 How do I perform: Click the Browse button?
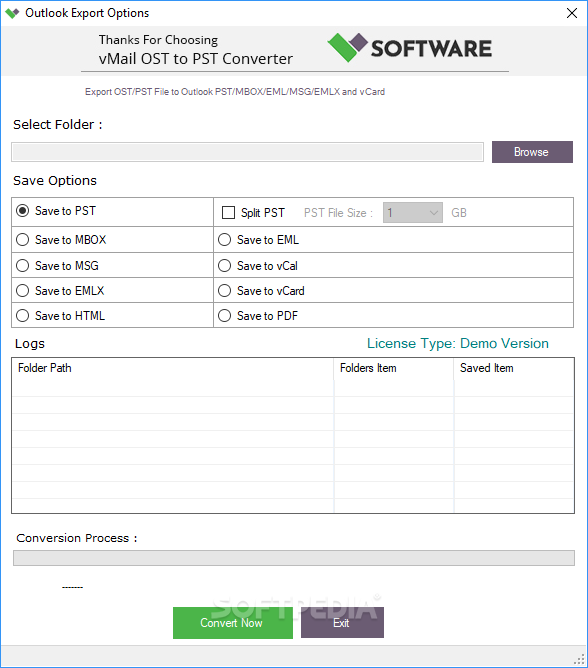(x=532, y=152)
